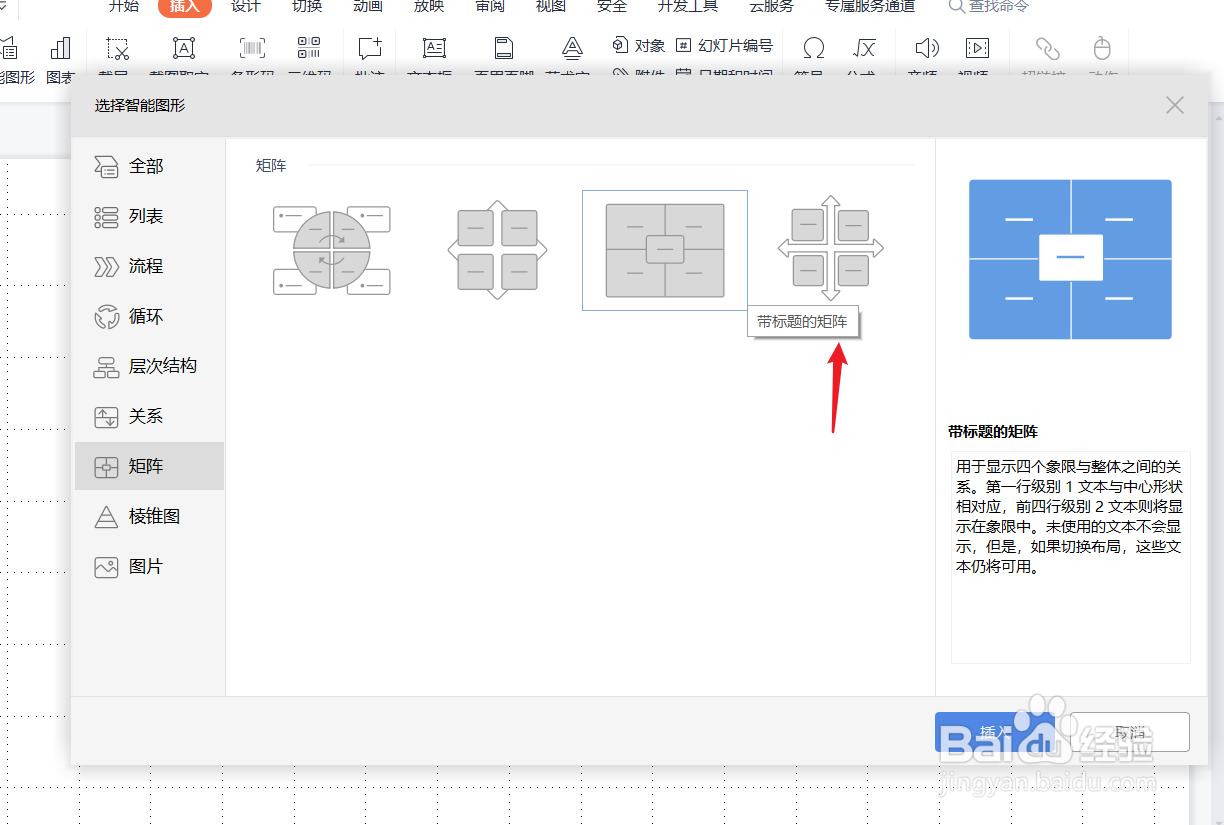Choose the basic matrix thumbnail with diamond
1224x825 pixels.
pyautogui.click(x=497, y=250)
